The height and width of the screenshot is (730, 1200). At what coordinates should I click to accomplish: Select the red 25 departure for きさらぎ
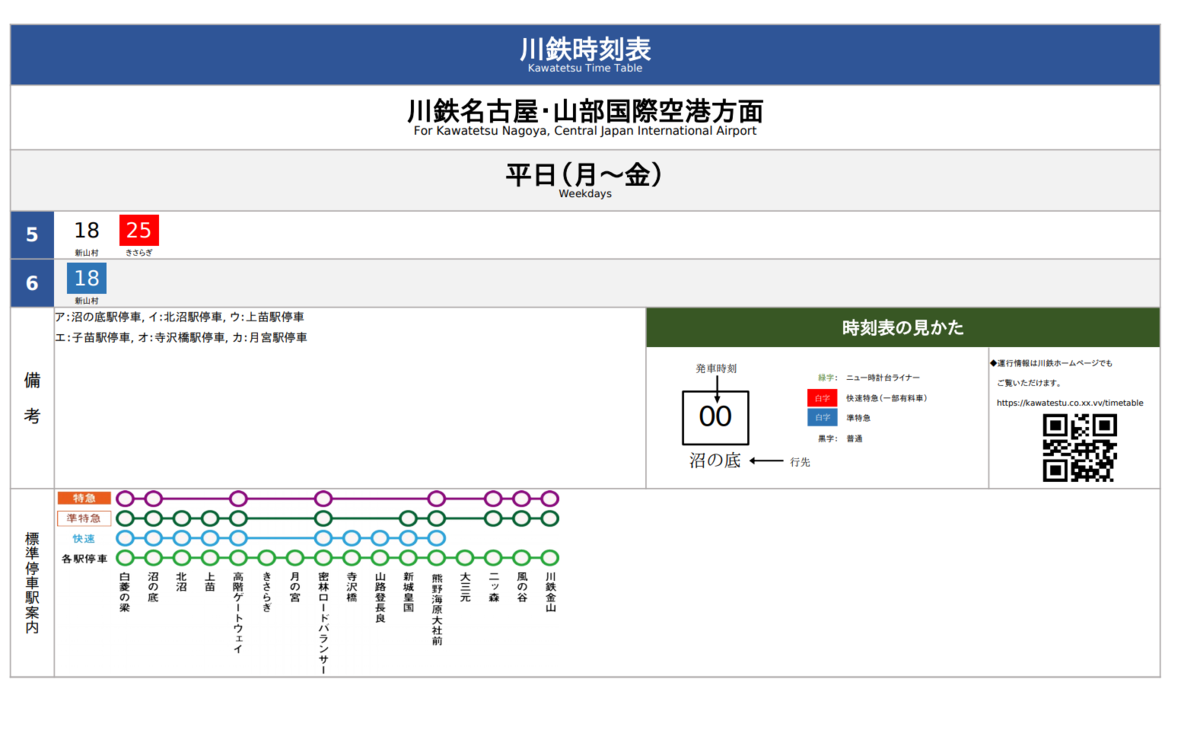coord(139,231)
